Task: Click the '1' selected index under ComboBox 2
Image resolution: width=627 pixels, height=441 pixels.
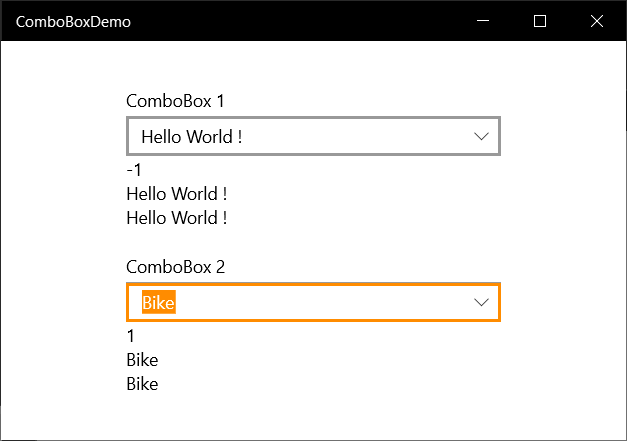Action: pos(131,336)
